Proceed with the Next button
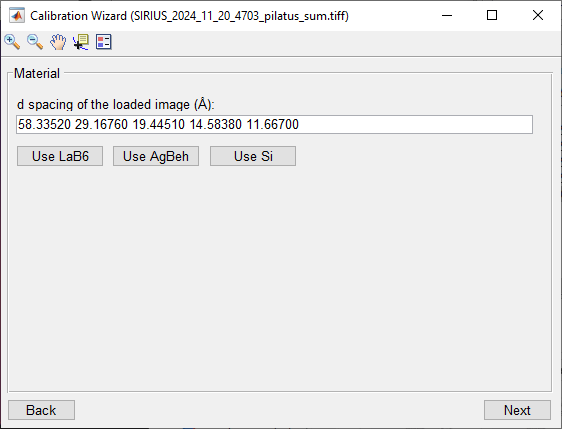The width and height of the screenshot is (562, 429). pos(517,410)
